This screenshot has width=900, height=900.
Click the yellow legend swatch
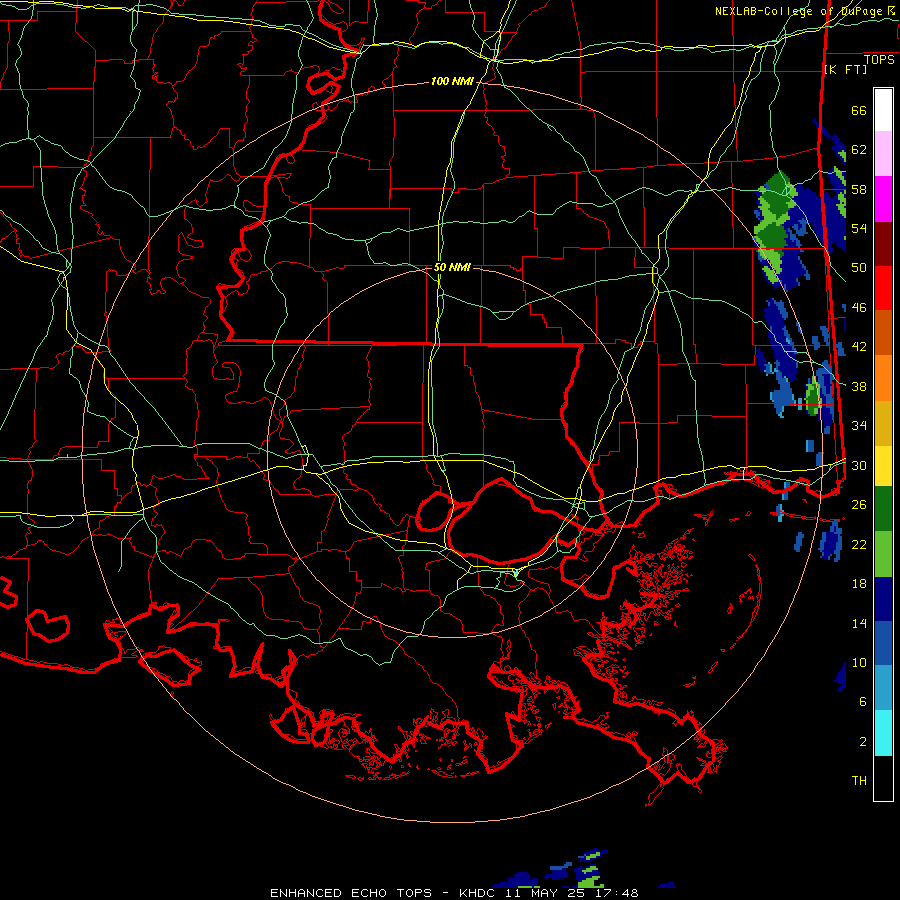coord(883,465)
